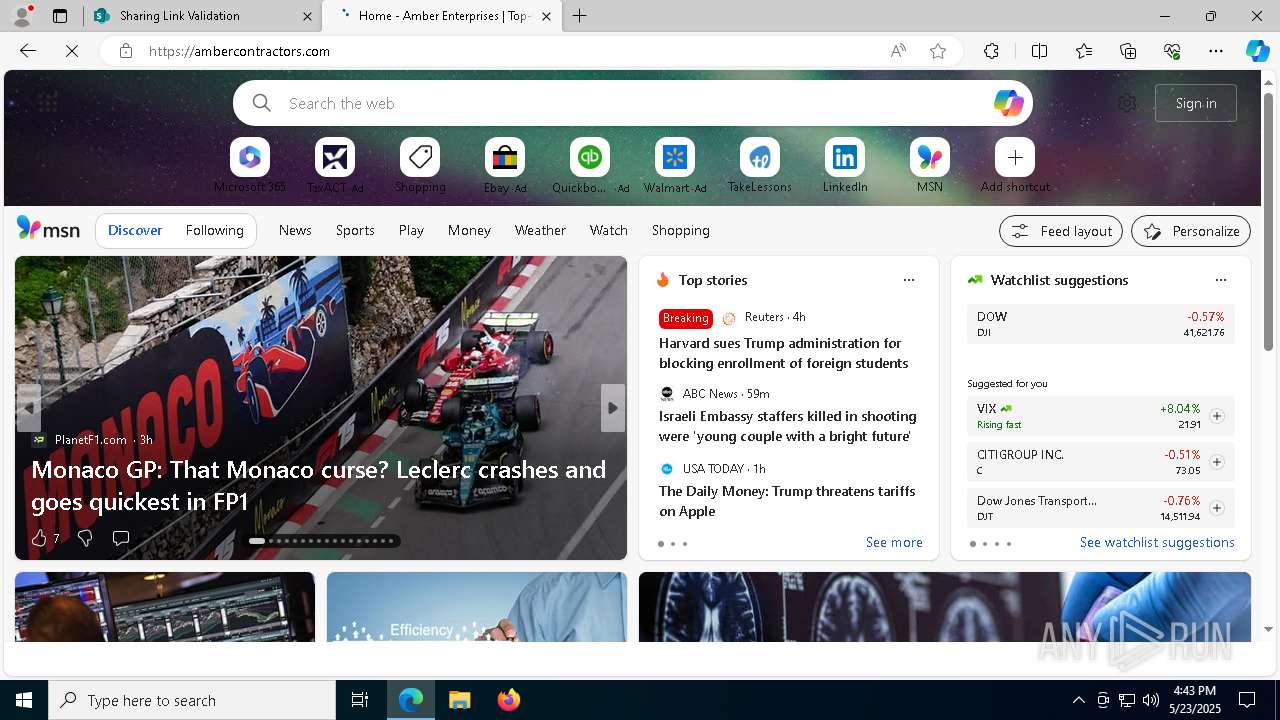Open File Explorer from taskbar
Screen dimensions: 1280x720
(x=459, y=700)
